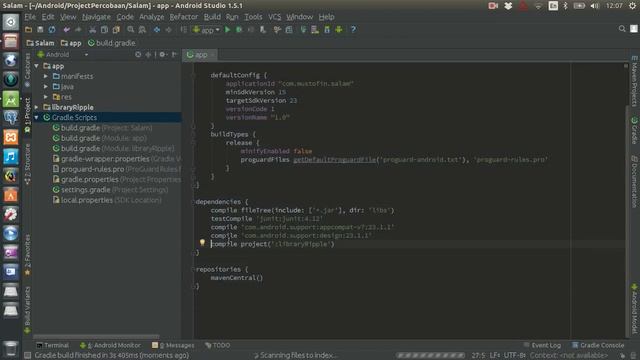This screenshot has width=640, height=360.
Task: Select build.gradle (Project: Salam) file
Action: (x=102, y=128)
